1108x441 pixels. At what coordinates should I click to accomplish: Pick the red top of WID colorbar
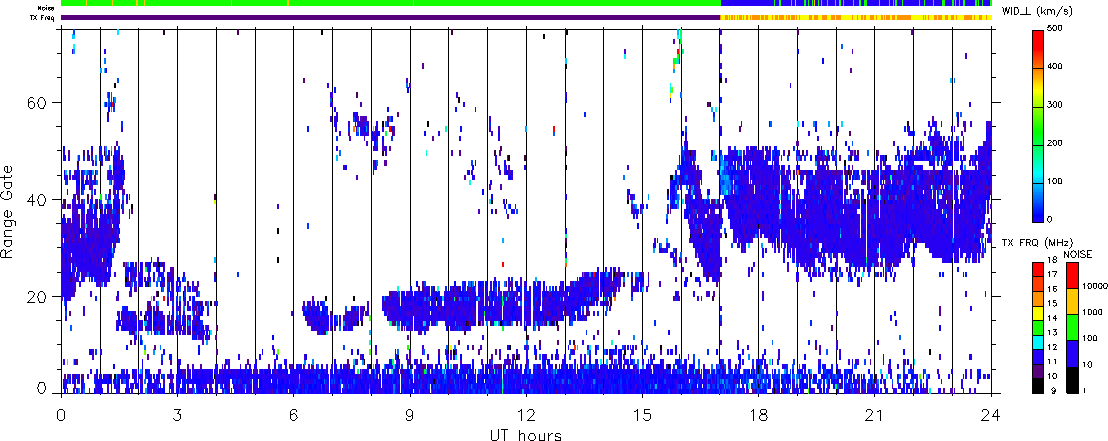click(x=1038, y=48)
